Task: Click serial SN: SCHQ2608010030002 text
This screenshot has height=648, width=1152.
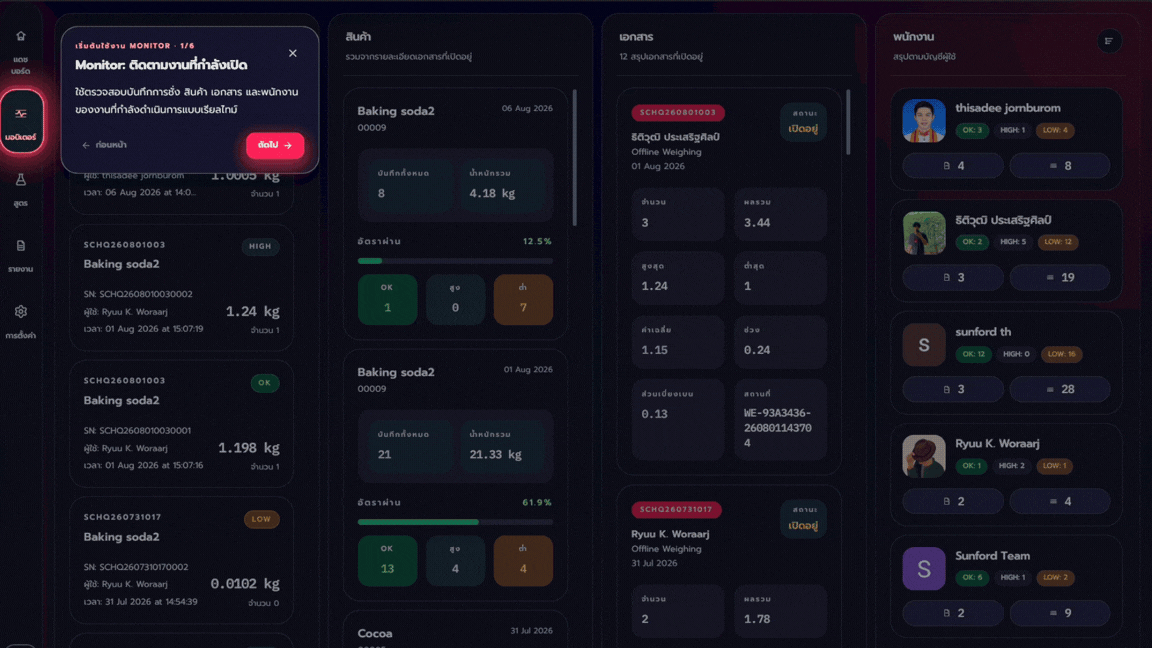Action: tap(138, 294)
